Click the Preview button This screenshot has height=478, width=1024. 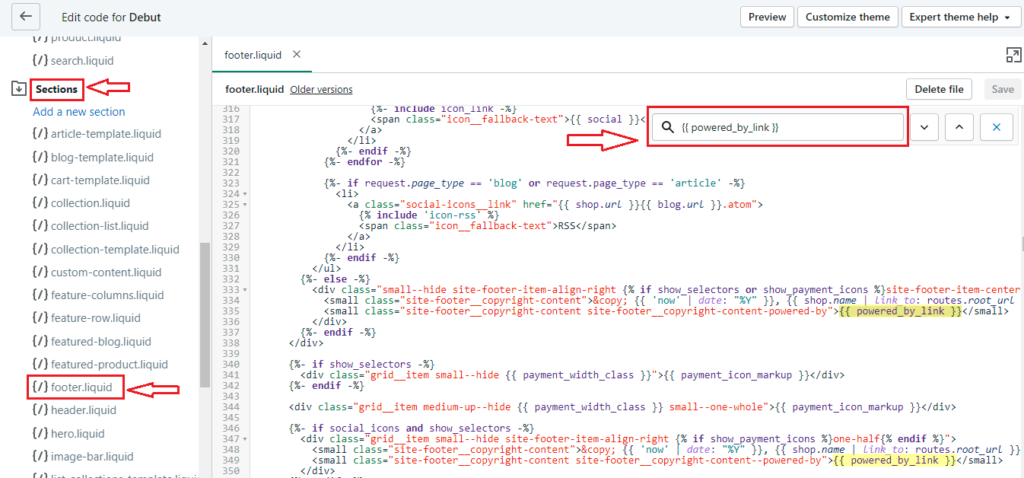coord(767,17)
